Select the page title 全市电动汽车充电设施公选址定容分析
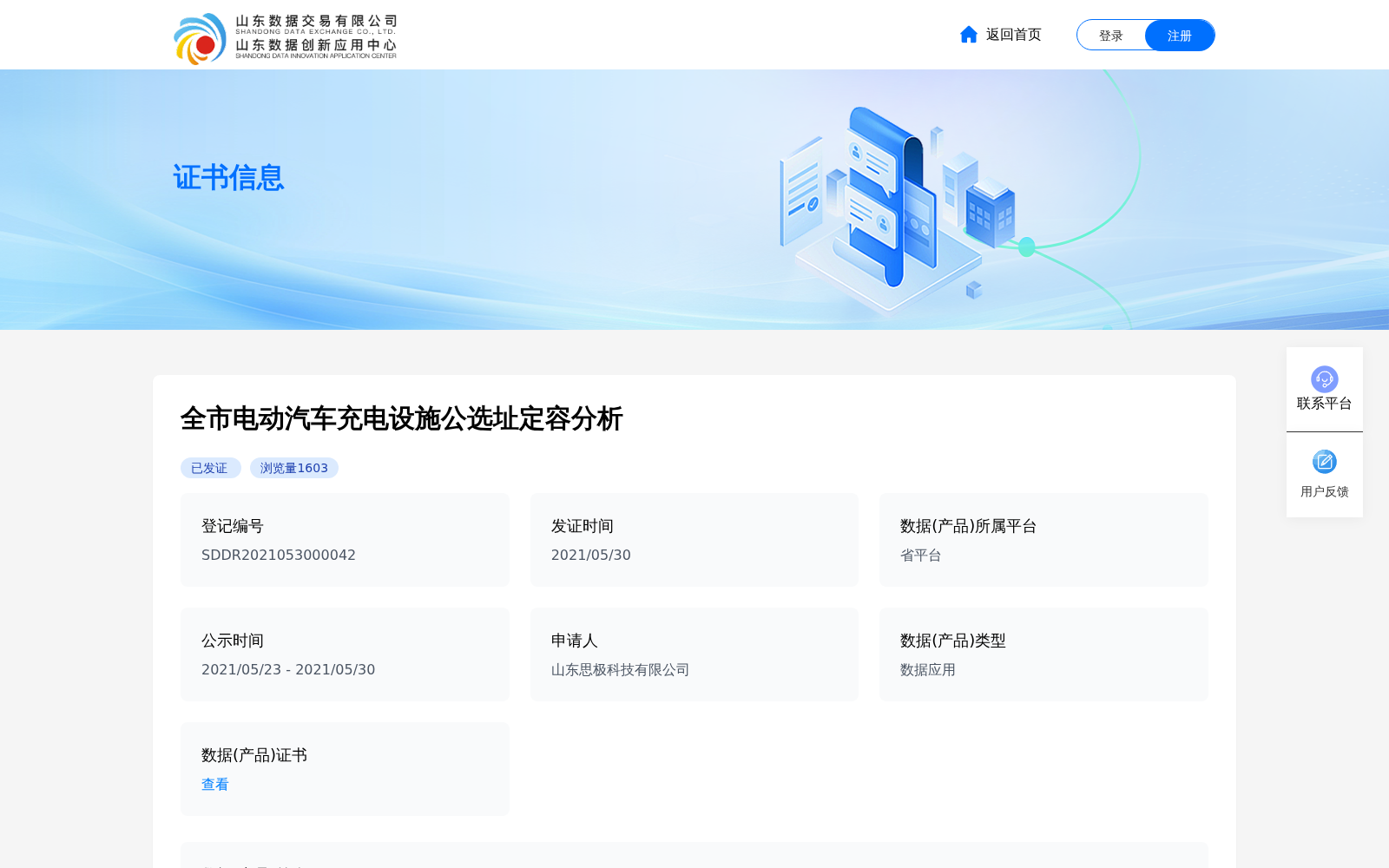Screen dimensions: 1389x868 point(401,418)
